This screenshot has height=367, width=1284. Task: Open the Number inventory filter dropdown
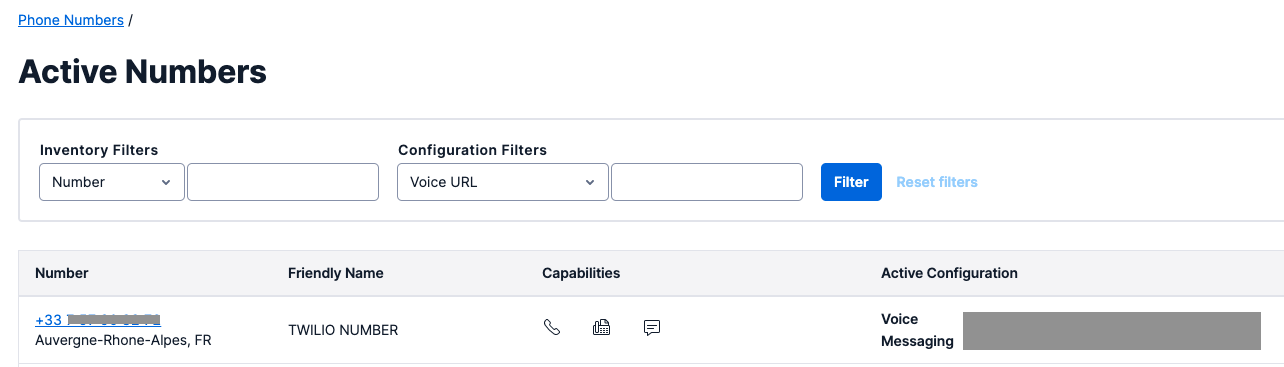coord(112,182)
